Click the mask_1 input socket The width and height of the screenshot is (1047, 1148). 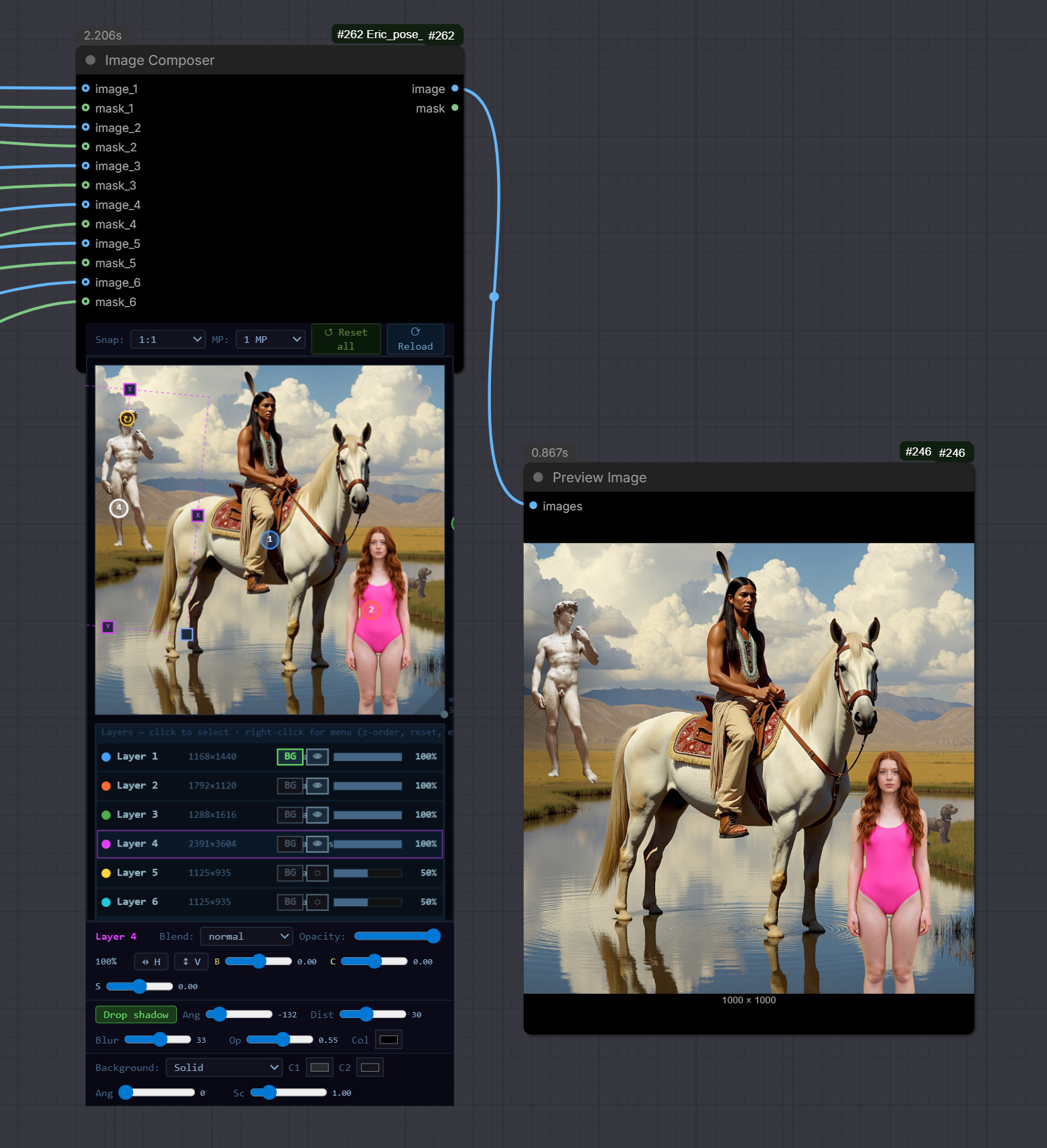pos(86,108)
